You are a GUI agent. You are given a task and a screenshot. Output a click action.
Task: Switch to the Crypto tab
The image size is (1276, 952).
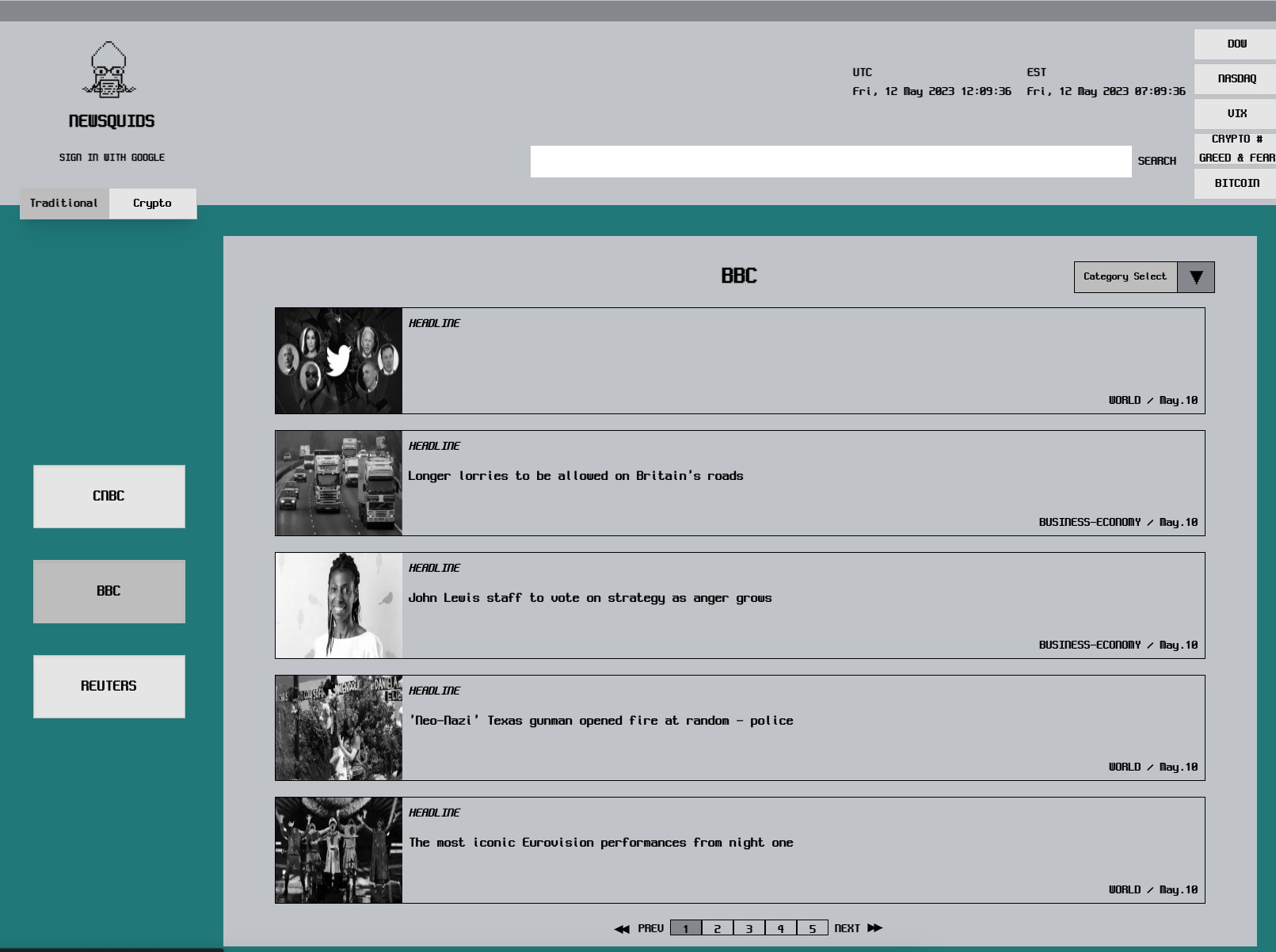152,203
